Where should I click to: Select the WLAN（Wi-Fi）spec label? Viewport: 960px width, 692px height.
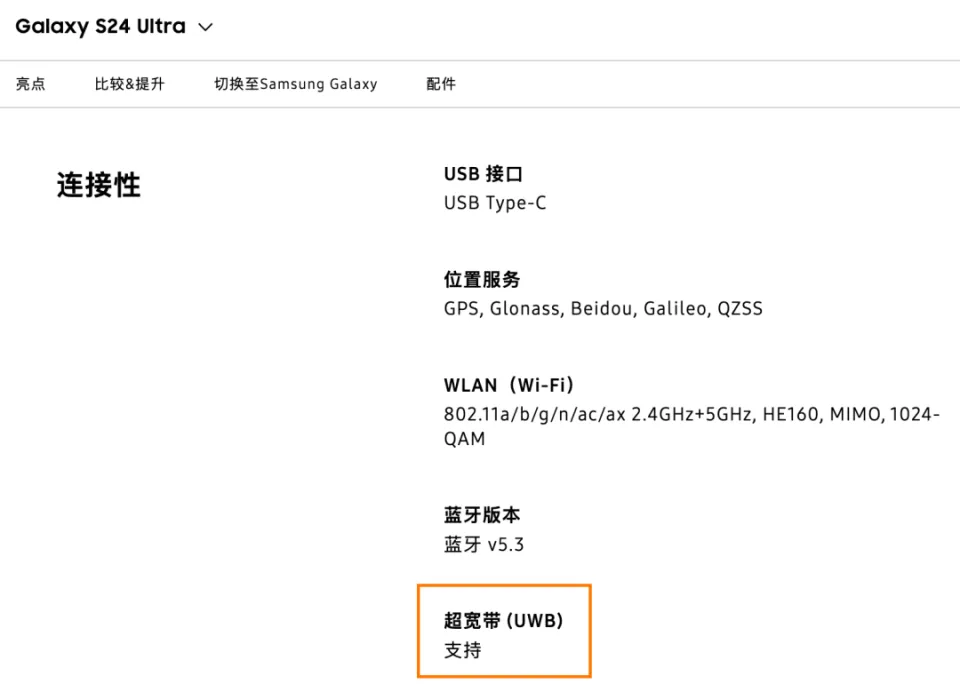click(x=509, y=386)
